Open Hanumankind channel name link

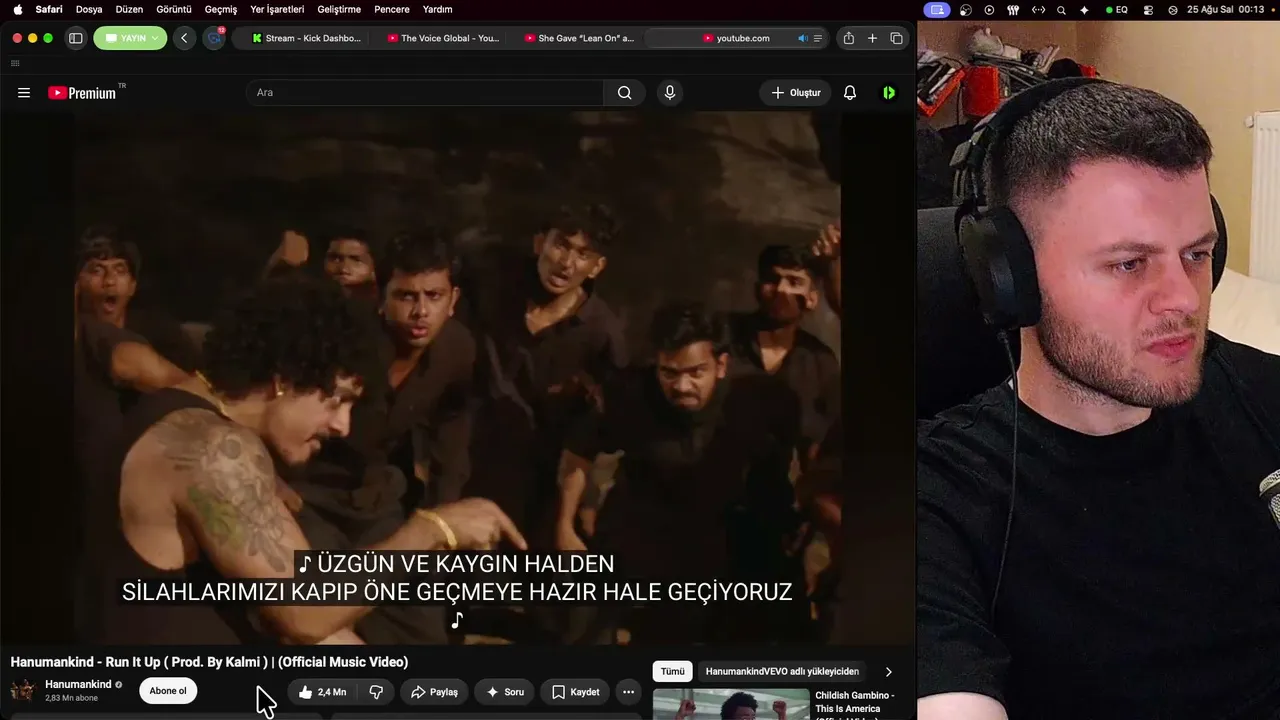[78, 685]
